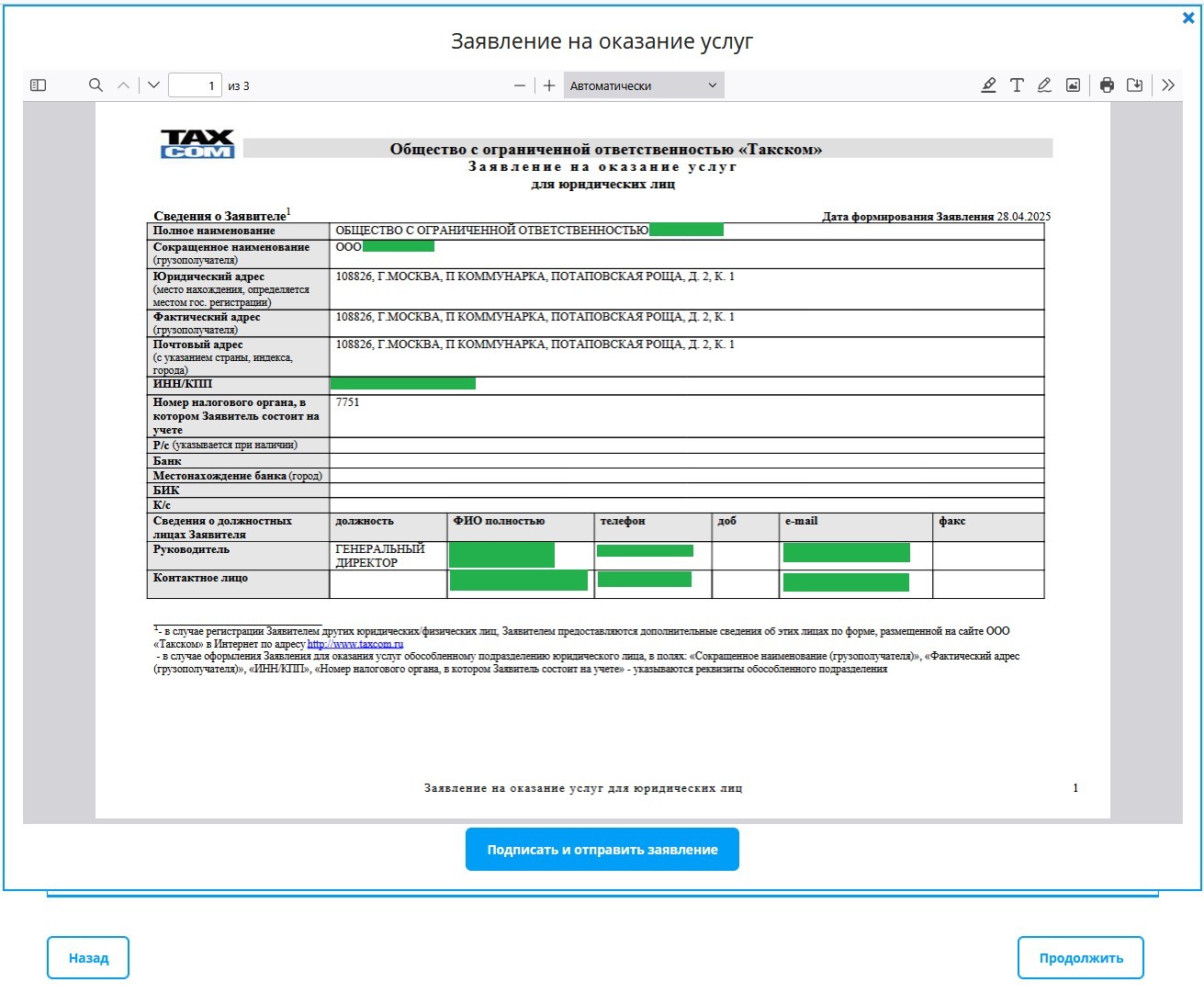This screenshot has width=1204, height=993.
Task: Select the draw pencil tool
Action: (x=1044, y=85)
